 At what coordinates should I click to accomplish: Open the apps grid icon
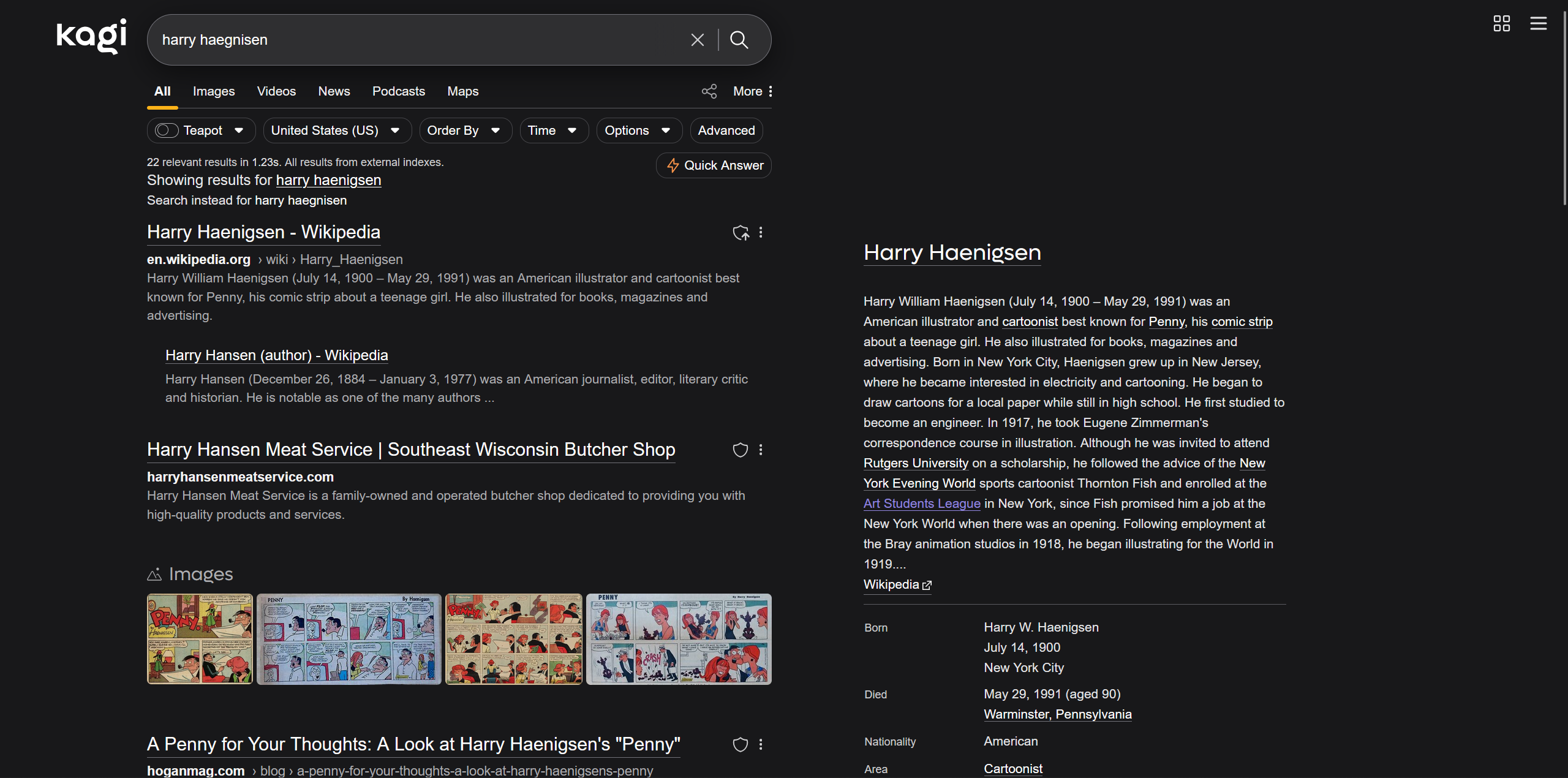tap(1501, 23)
